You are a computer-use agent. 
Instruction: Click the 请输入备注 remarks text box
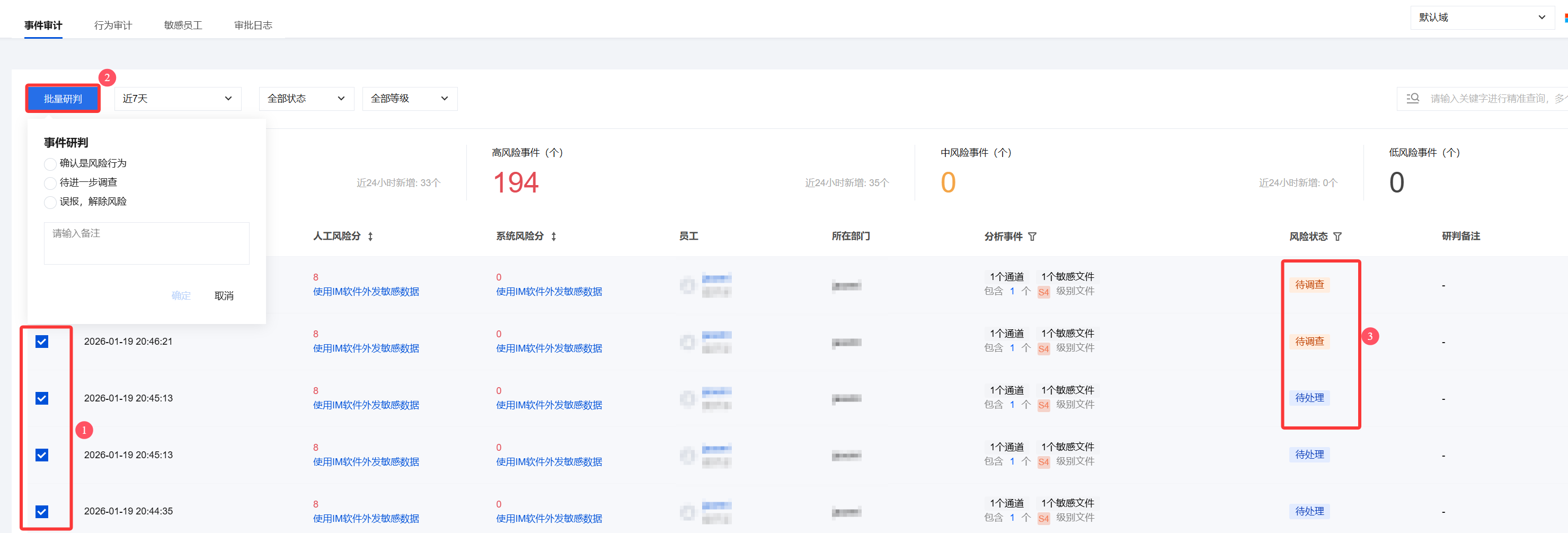146,243
